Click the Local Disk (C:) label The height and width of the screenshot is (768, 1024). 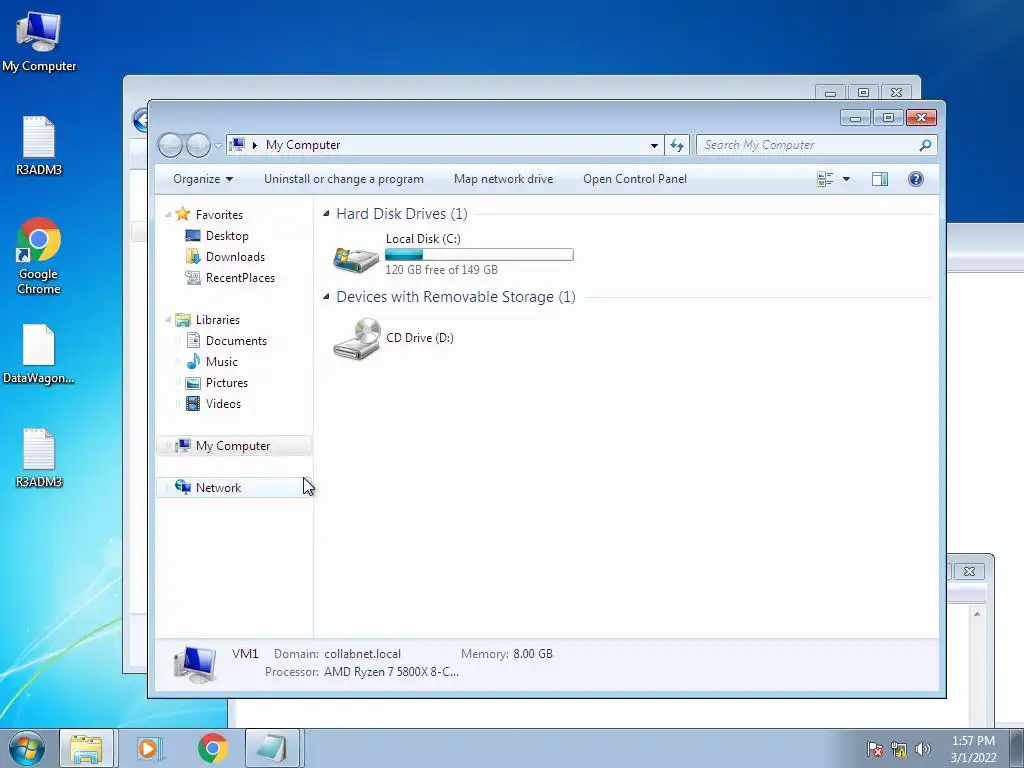(x=423, y=239)
